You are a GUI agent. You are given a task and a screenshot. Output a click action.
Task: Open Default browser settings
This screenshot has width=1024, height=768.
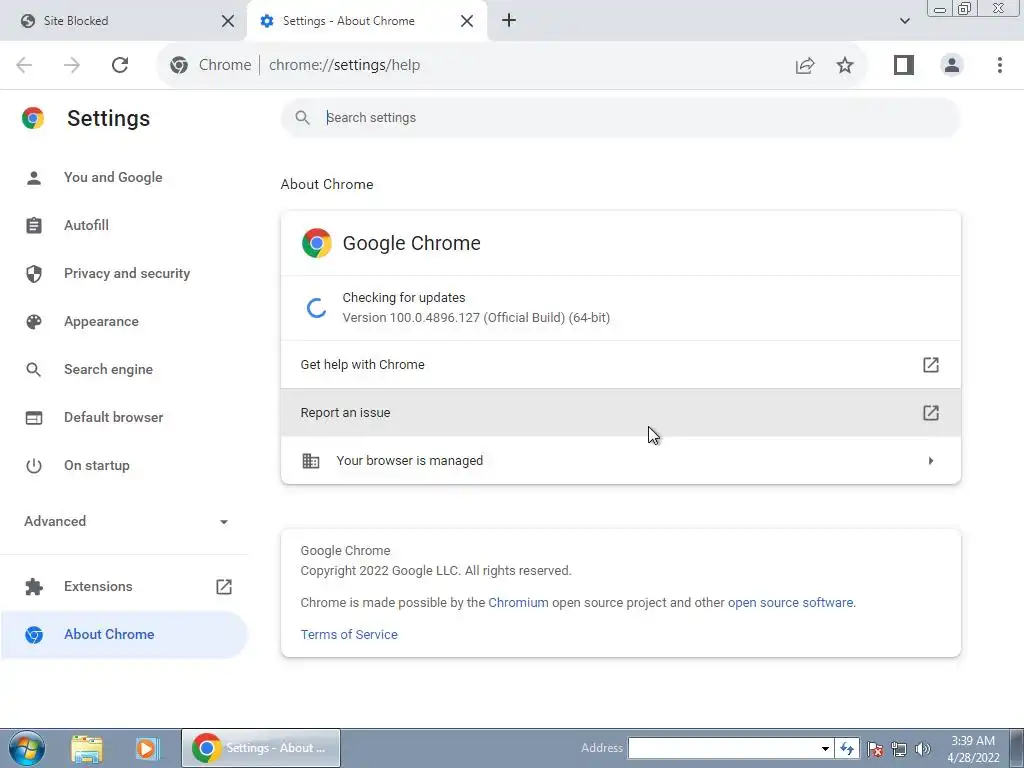point(114,417)
